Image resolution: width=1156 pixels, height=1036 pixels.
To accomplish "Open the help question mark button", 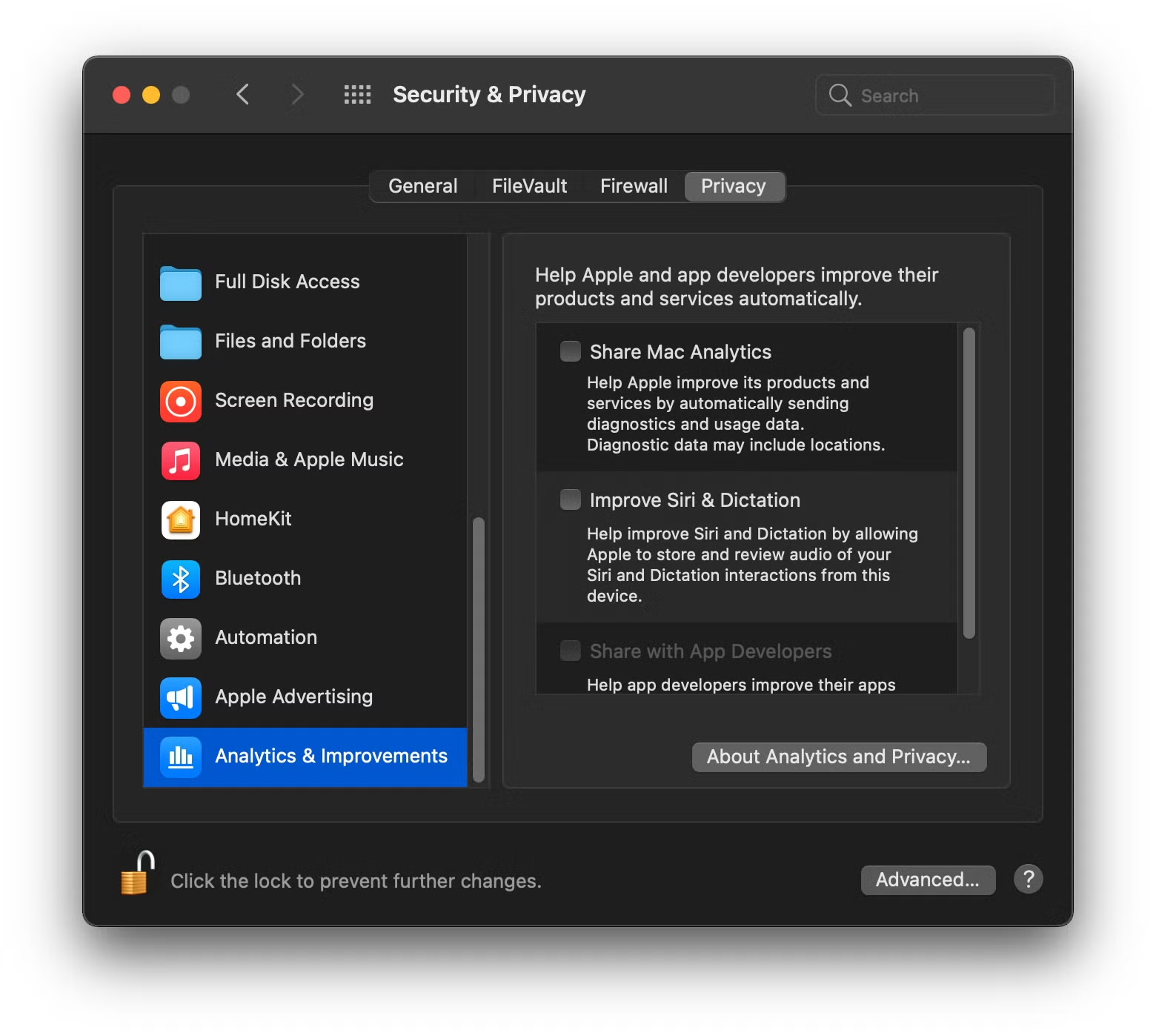I will [x=1029, y=880].
